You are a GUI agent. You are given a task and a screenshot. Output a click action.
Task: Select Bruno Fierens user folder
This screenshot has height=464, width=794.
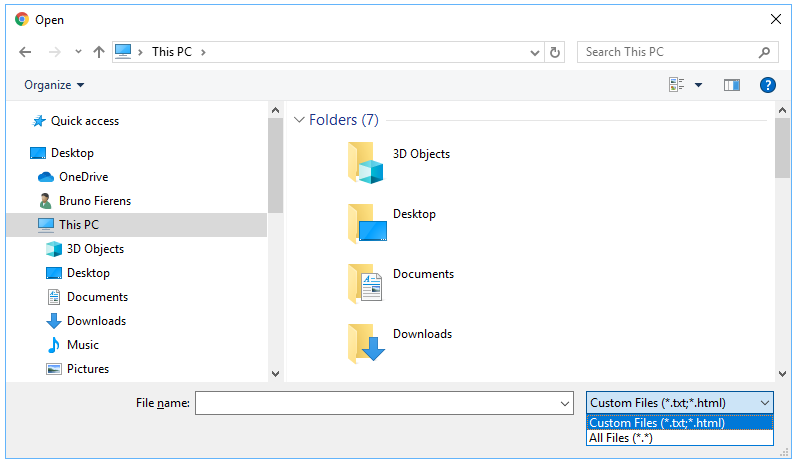(95, 201)
